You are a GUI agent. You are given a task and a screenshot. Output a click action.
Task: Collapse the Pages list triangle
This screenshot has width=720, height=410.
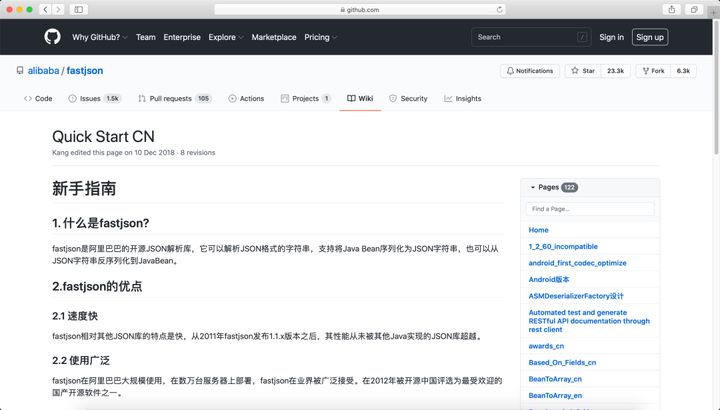[533, 187]
